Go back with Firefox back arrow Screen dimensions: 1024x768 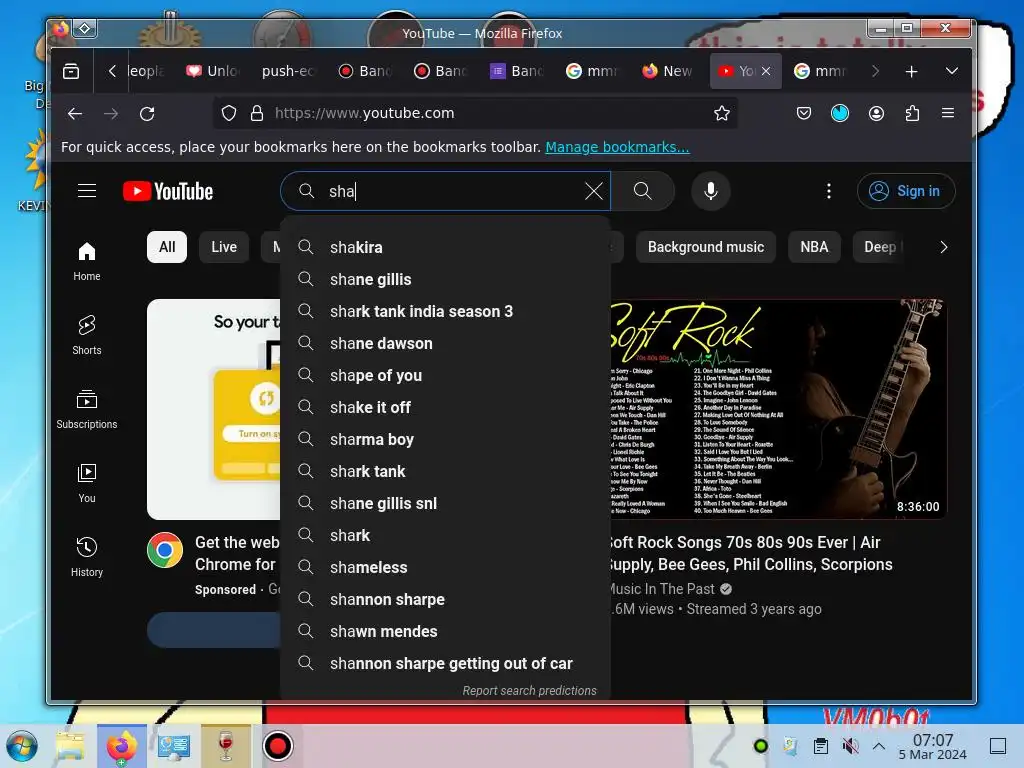click(x=75, y=114)
